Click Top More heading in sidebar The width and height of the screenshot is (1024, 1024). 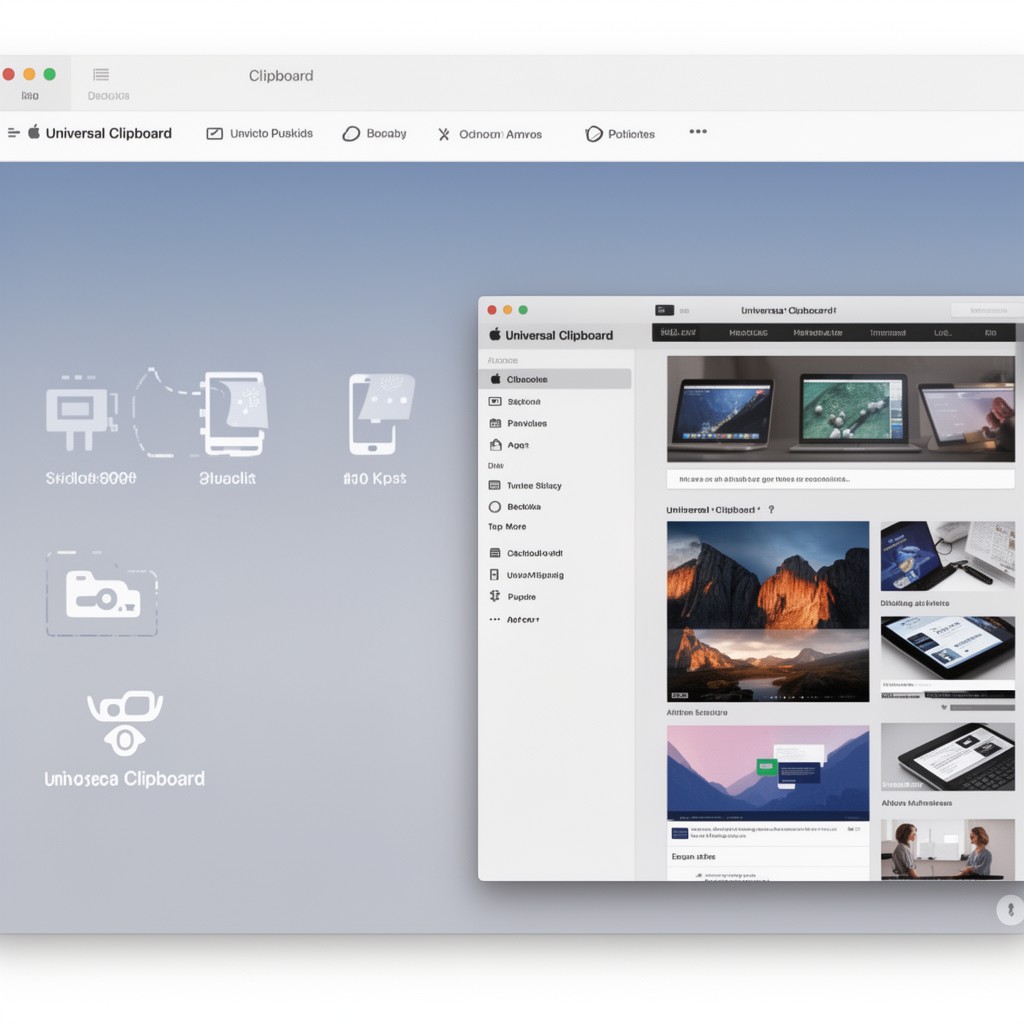(x=507, y=526)
